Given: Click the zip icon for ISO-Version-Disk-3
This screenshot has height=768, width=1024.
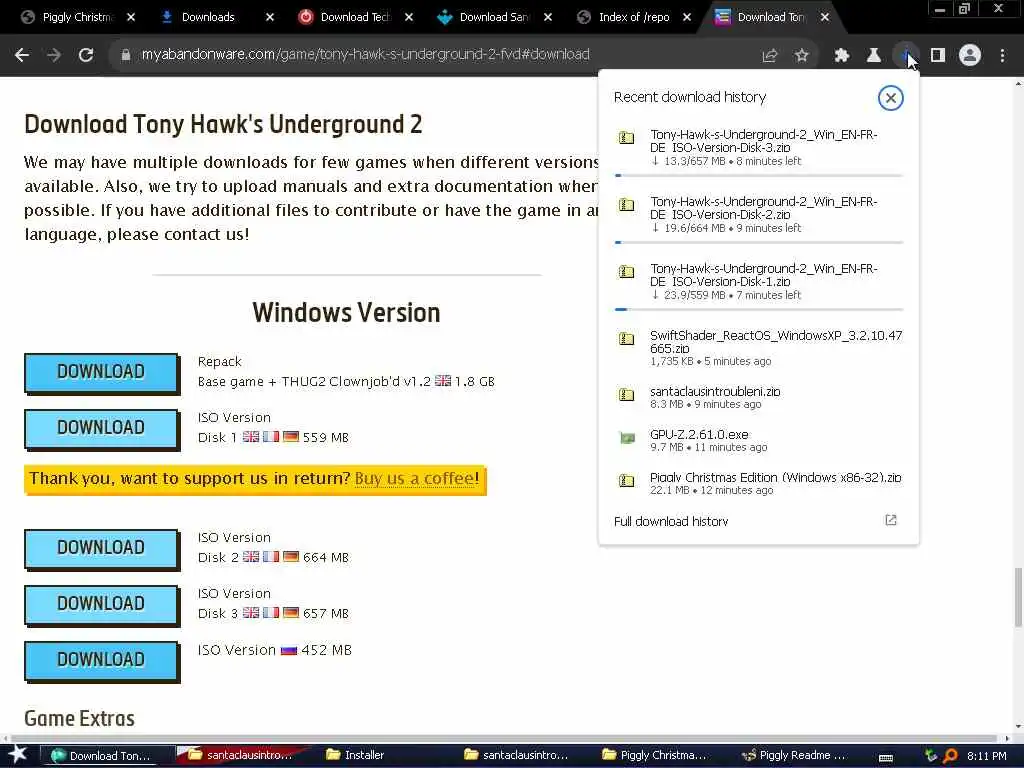Looking at the screenshot, I should 626,138.
